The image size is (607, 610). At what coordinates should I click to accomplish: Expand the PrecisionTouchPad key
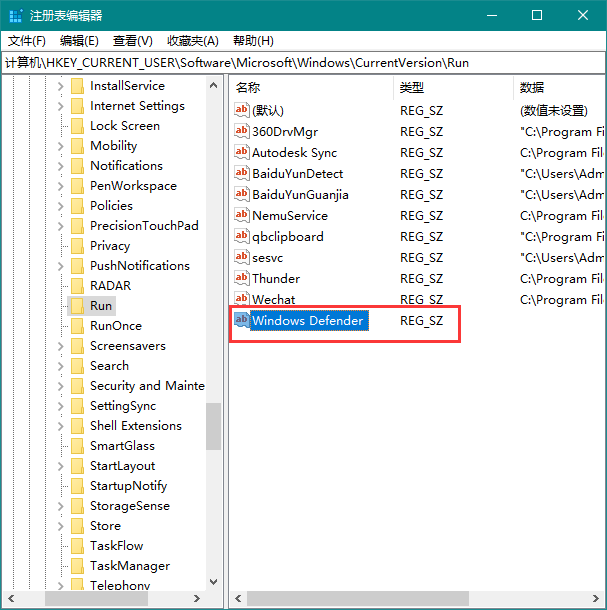[60, 226]
